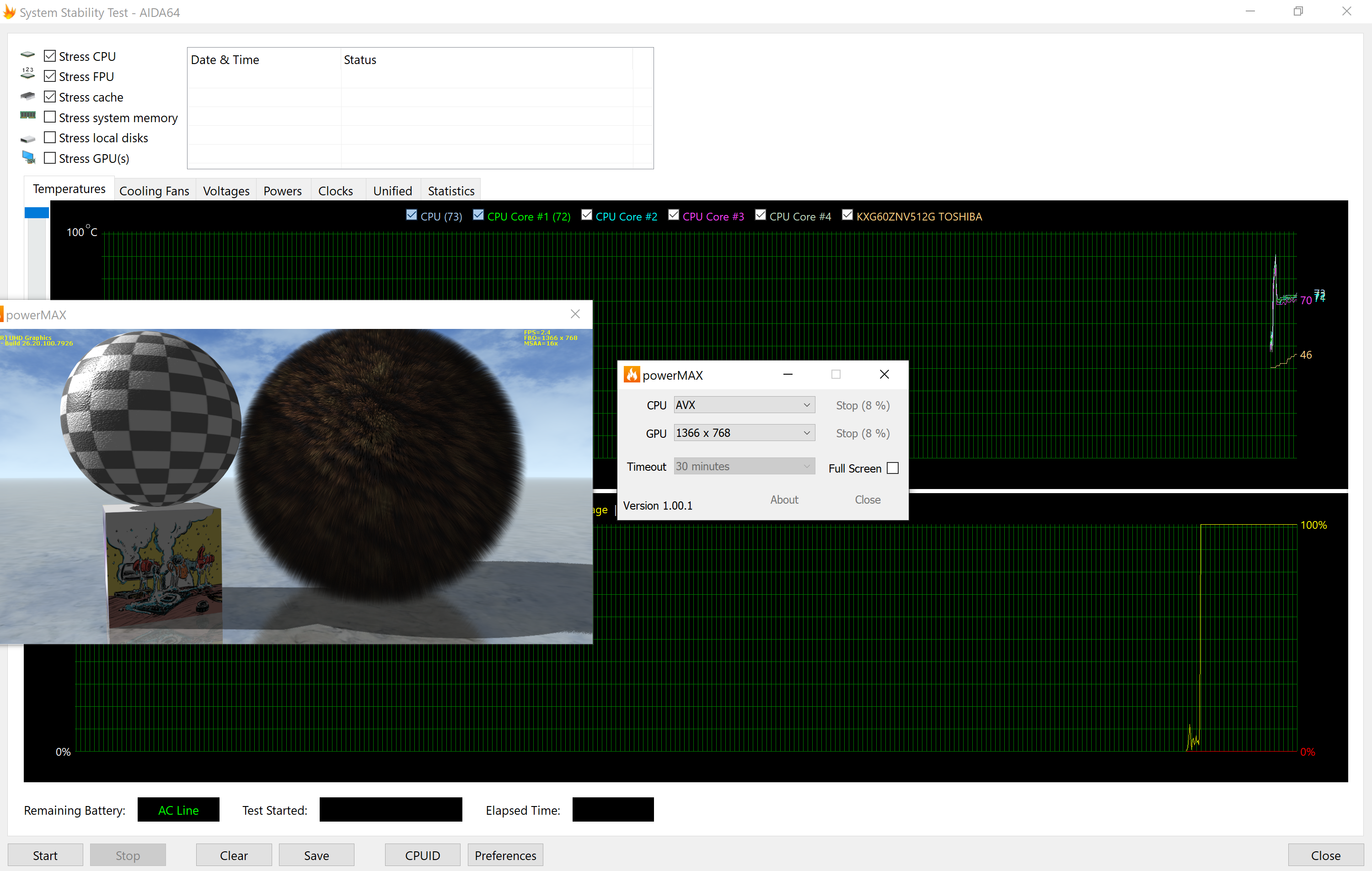Click the Stress CPU chip icon
Image resolution: width=1372 pixels, height=871 pixels.
point(27,55)
